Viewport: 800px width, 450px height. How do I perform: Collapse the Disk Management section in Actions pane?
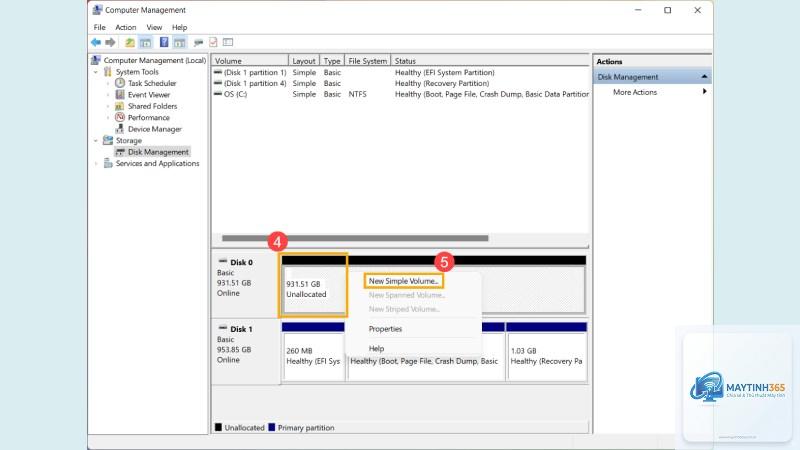tap(704, 77)
